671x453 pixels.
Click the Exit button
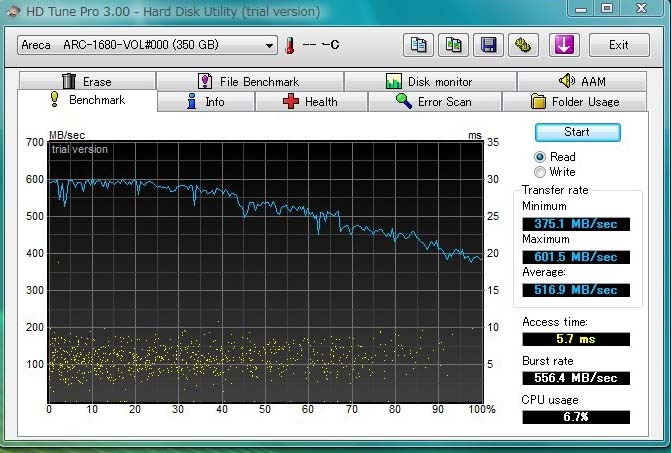(x=619, y=45)
